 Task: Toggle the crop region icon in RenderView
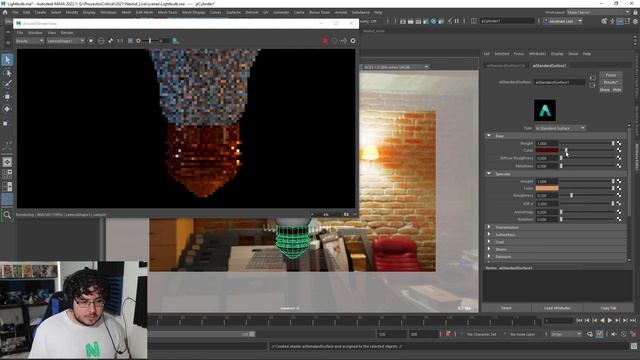[131, 41]
